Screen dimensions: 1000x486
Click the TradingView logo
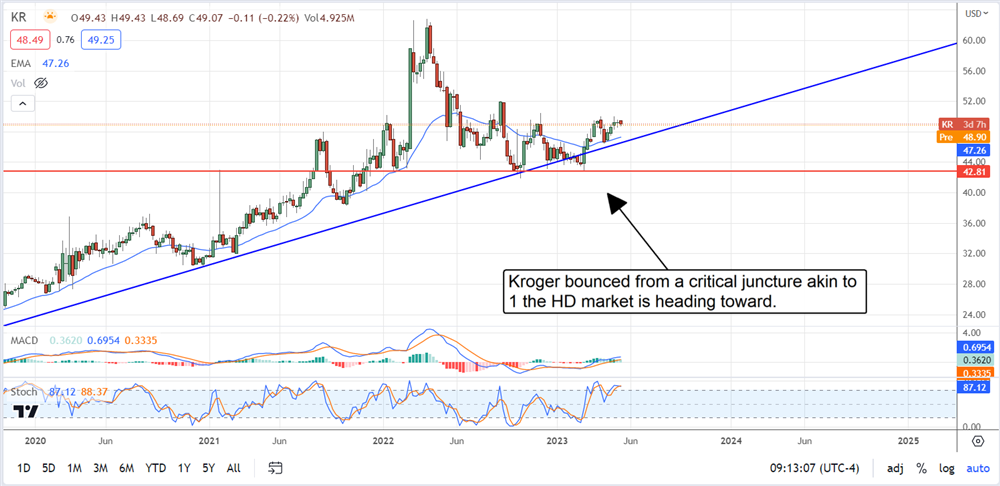(24, 411)
